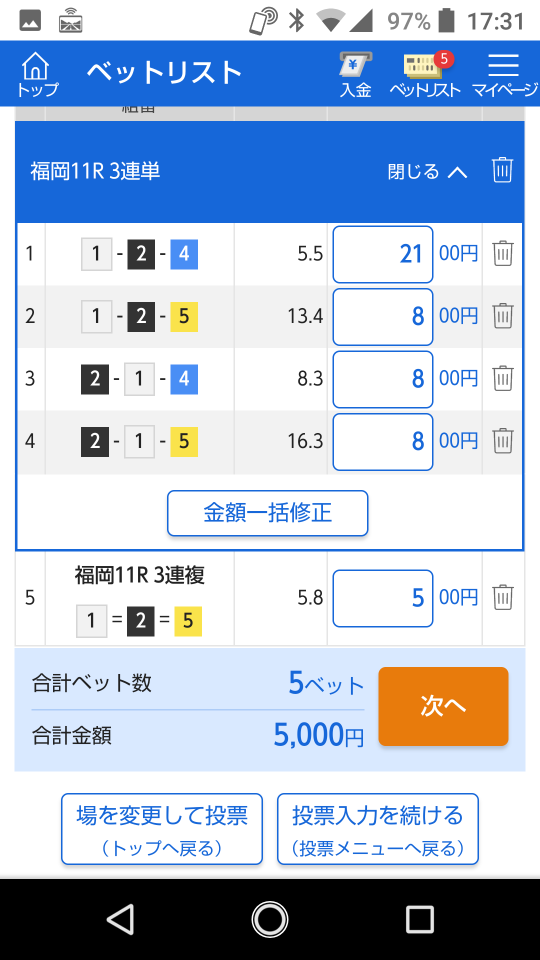Remove the 2-1-5 bet via trash icon
Image resolution: width=540 pixels, height=960 pixels.
tap(503, 441)
